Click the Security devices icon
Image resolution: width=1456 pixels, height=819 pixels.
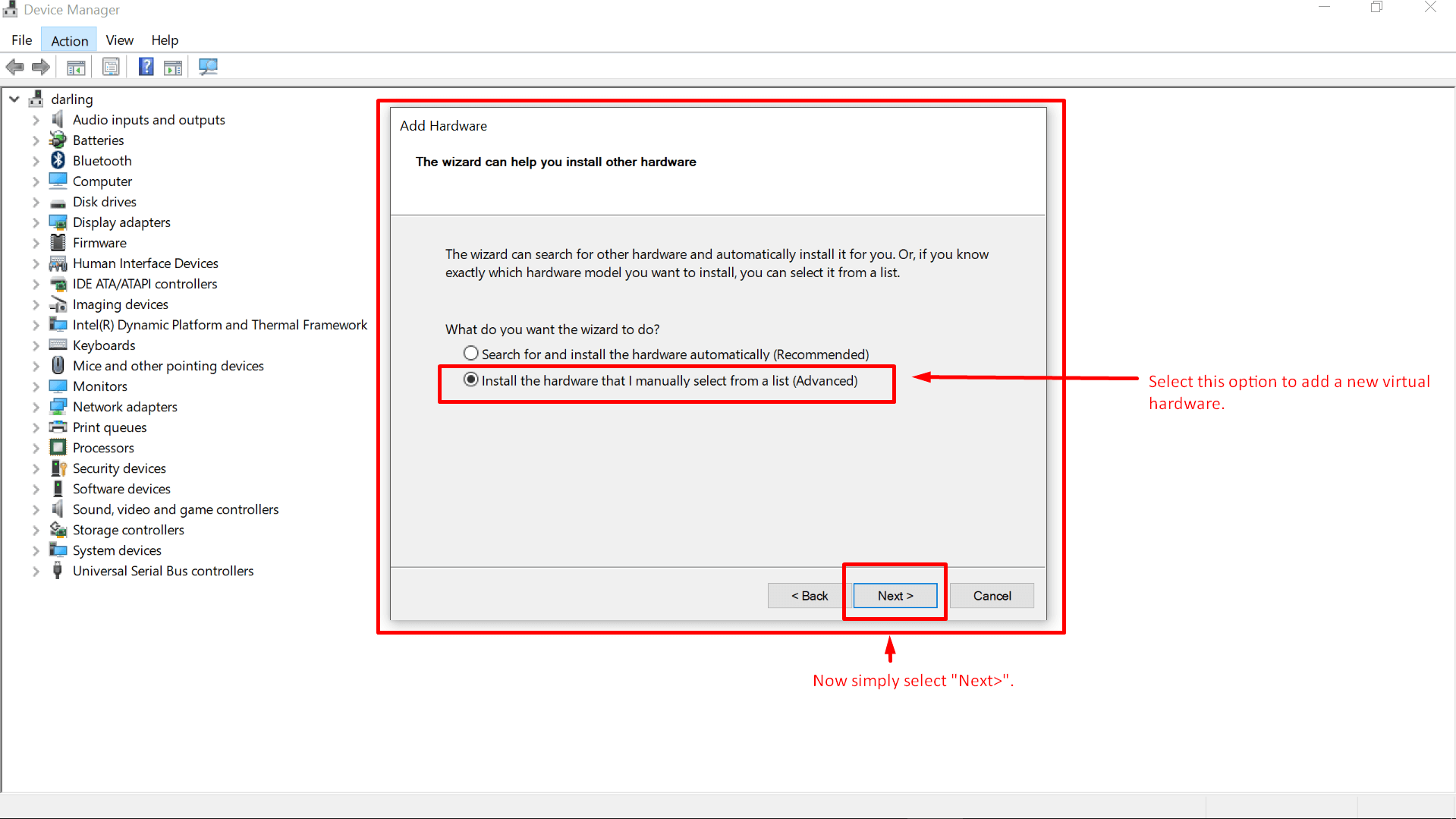[x=58, y=468]
